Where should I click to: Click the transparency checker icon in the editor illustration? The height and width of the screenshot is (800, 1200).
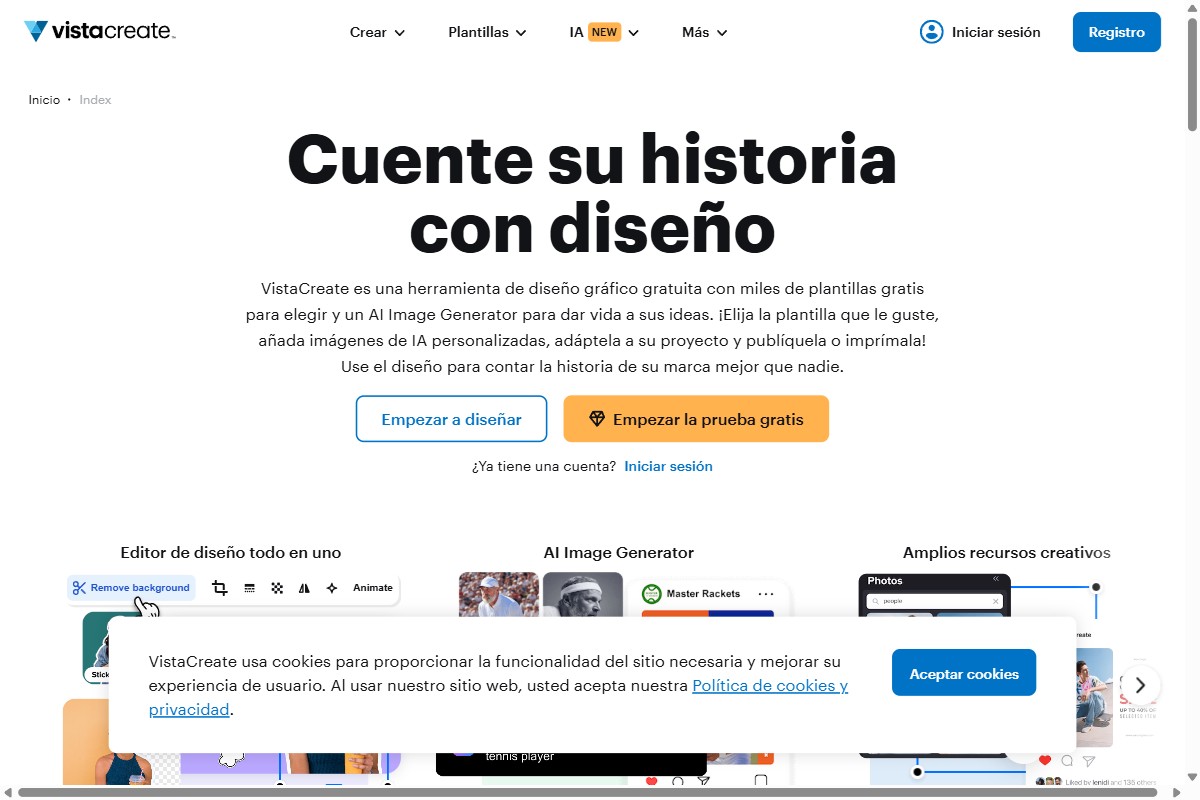click(277, 588)
